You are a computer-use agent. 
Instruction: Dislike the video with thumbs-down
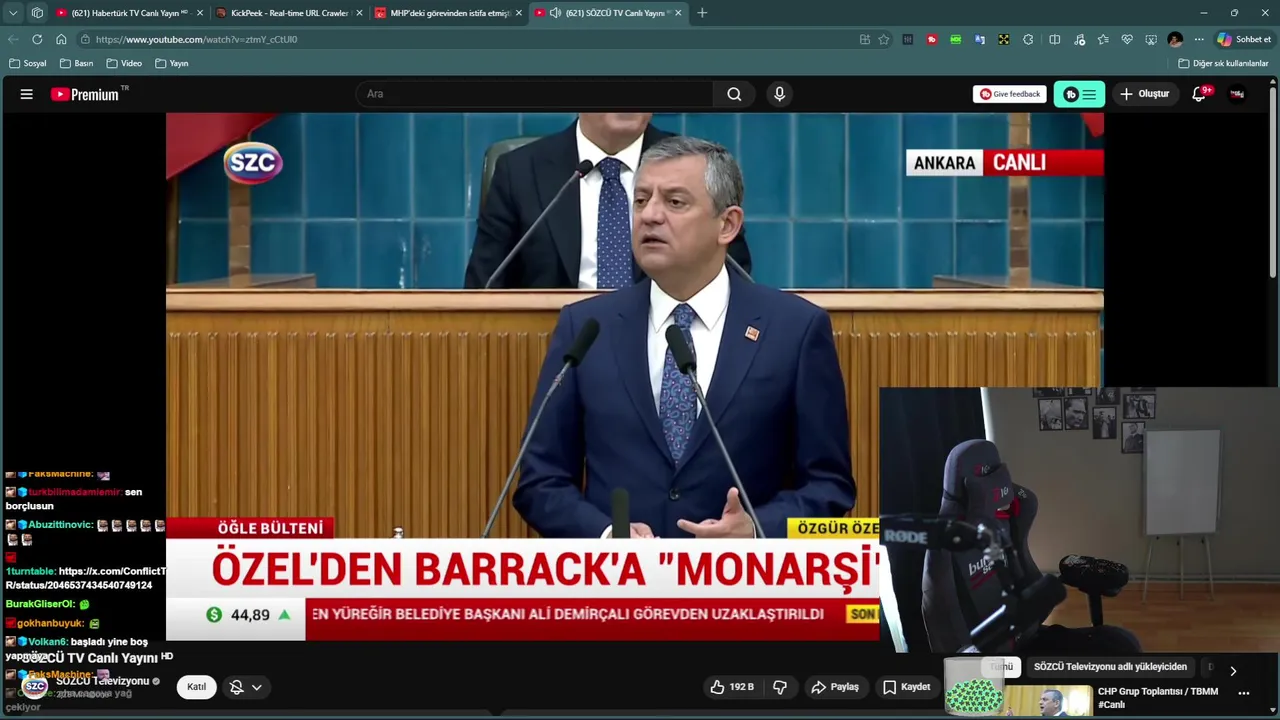(780, 687)
